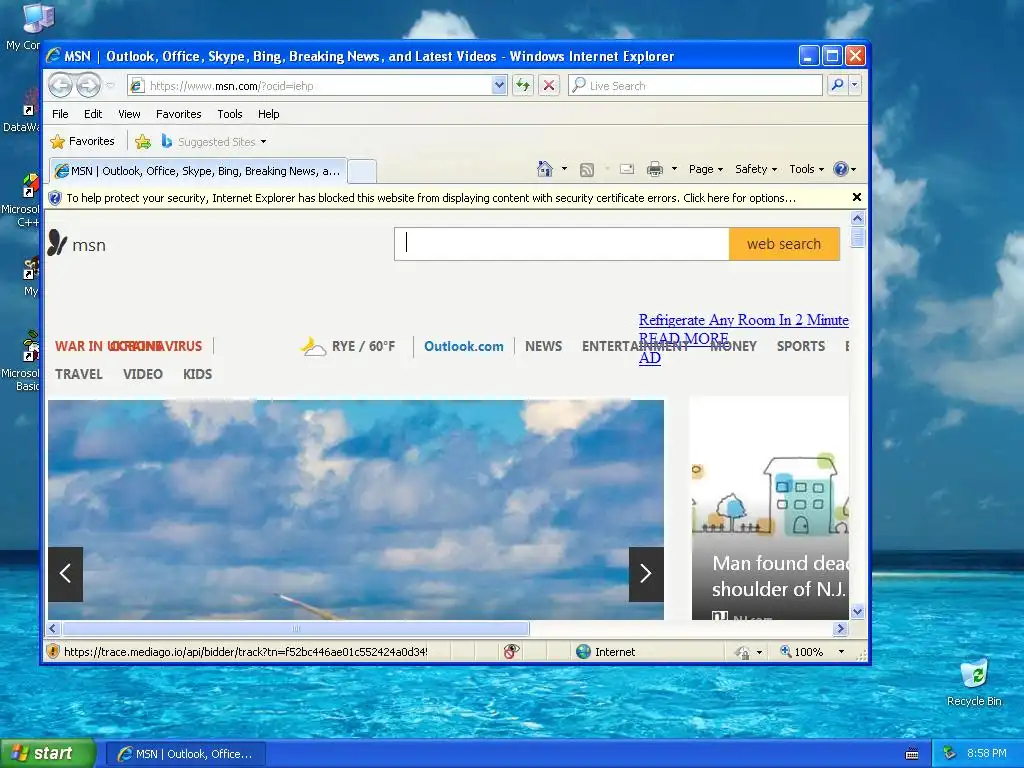
Task: Click Add to Favorites Bar icon
Action: point(143,142)
